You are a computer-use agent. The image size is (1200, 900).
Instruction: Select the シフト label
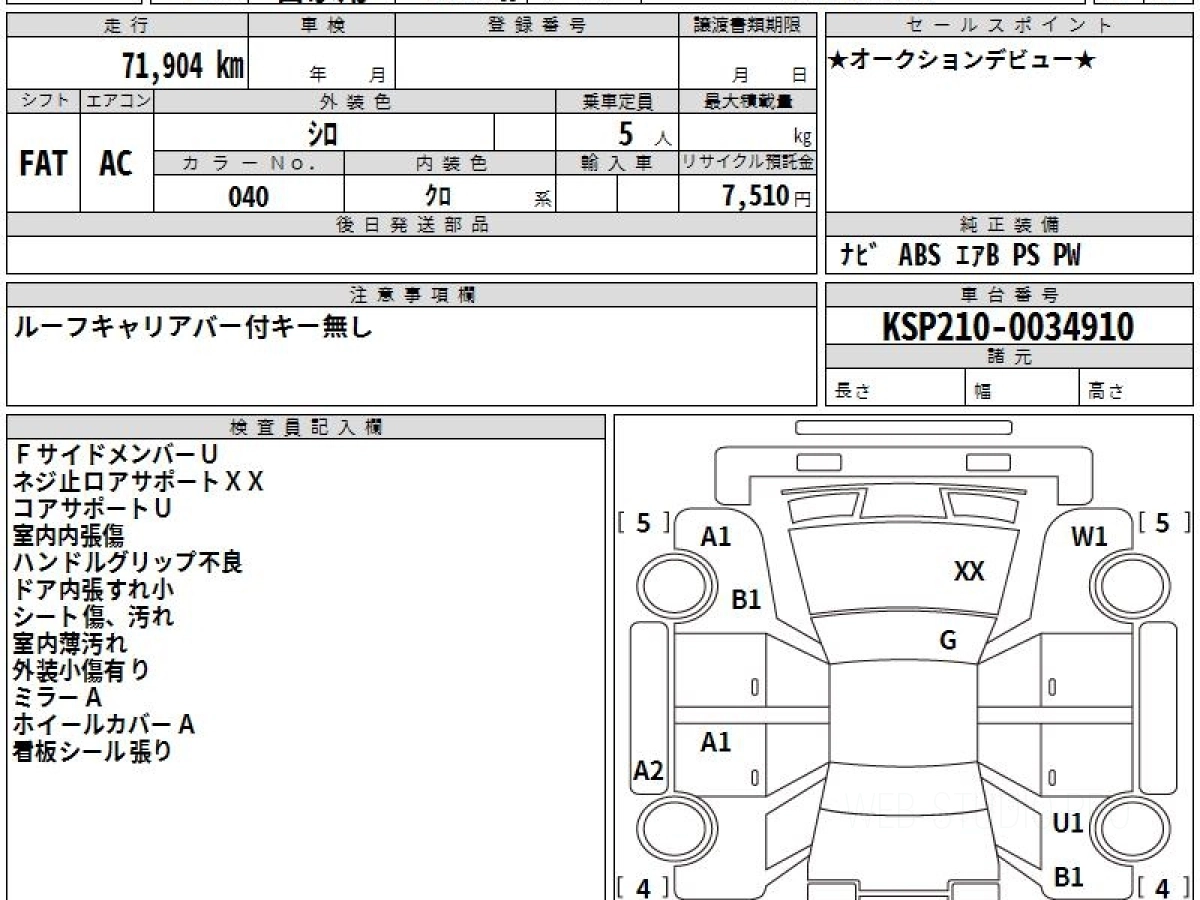pyautogui.click(x=44, y=101)
